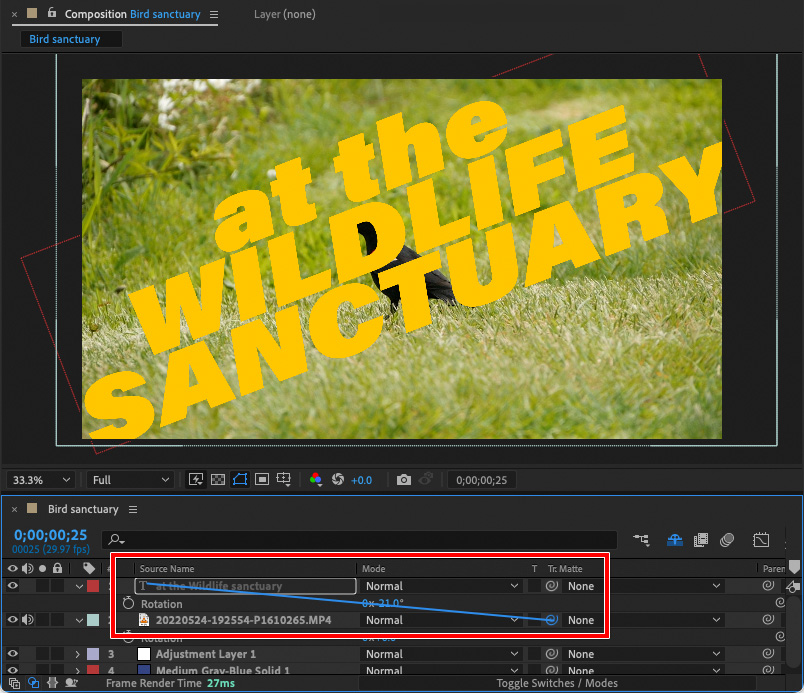Select the Composition Bird sanctuary tab
Image resolution: width=804 pixels, height=693 pixels.
(x=132, y=14)
